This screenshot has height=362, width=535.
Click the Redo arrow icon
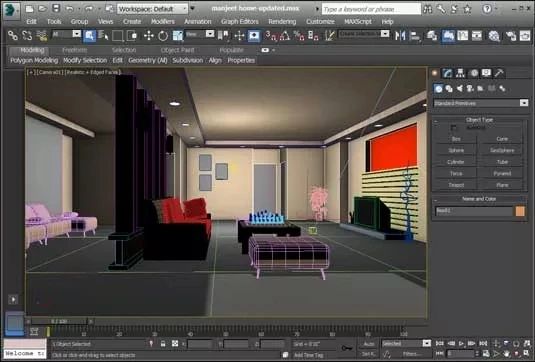coord(89,9)
